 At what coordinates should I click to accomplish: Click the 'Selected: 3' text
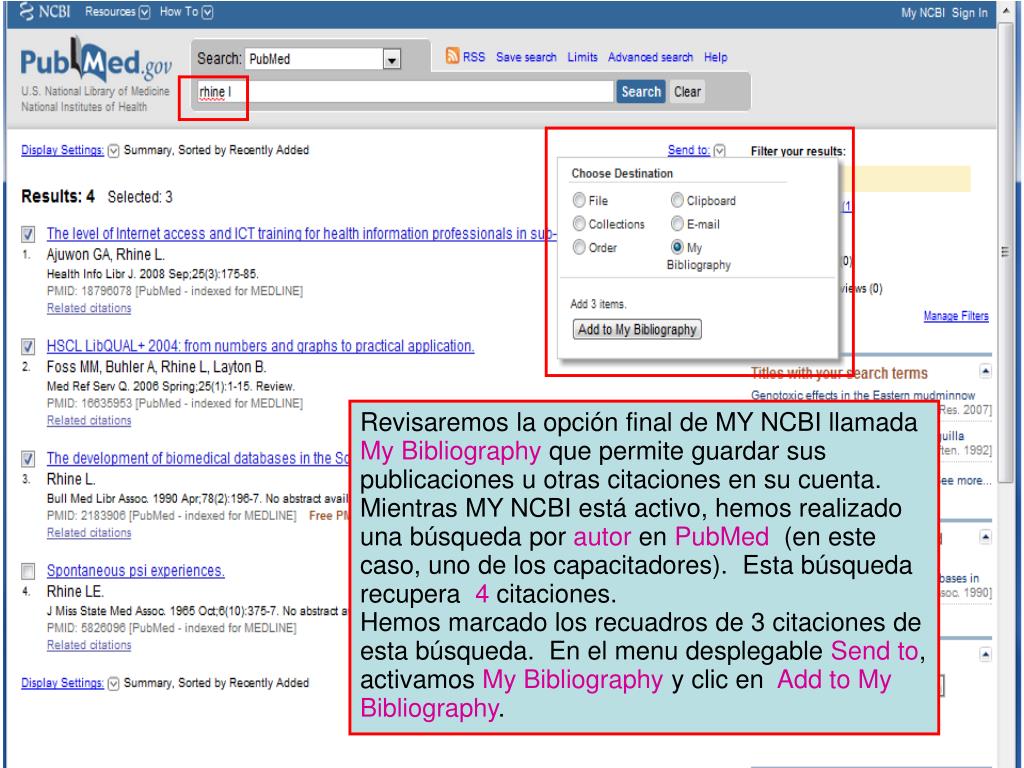(140, 197)
